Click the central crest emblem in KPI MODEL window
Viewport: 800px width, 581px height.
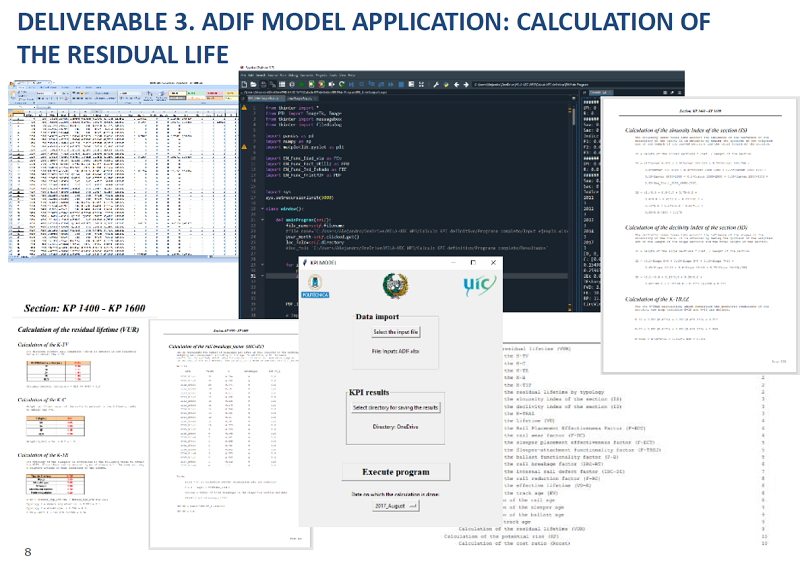coord(395,286)
